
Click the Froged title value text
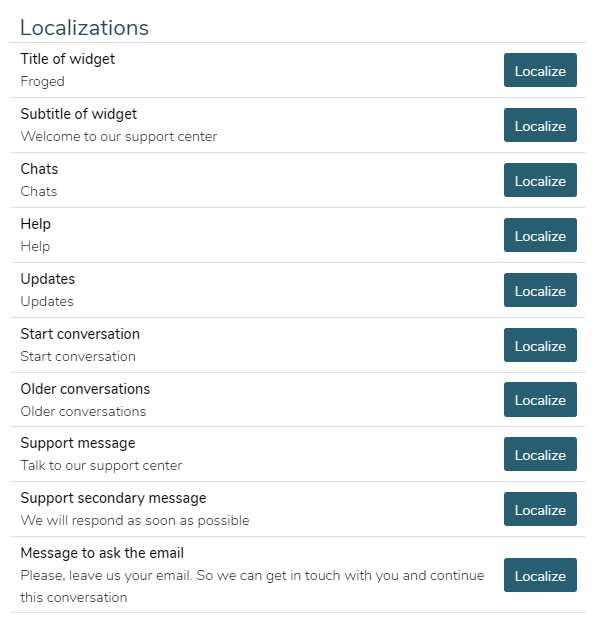43,82
